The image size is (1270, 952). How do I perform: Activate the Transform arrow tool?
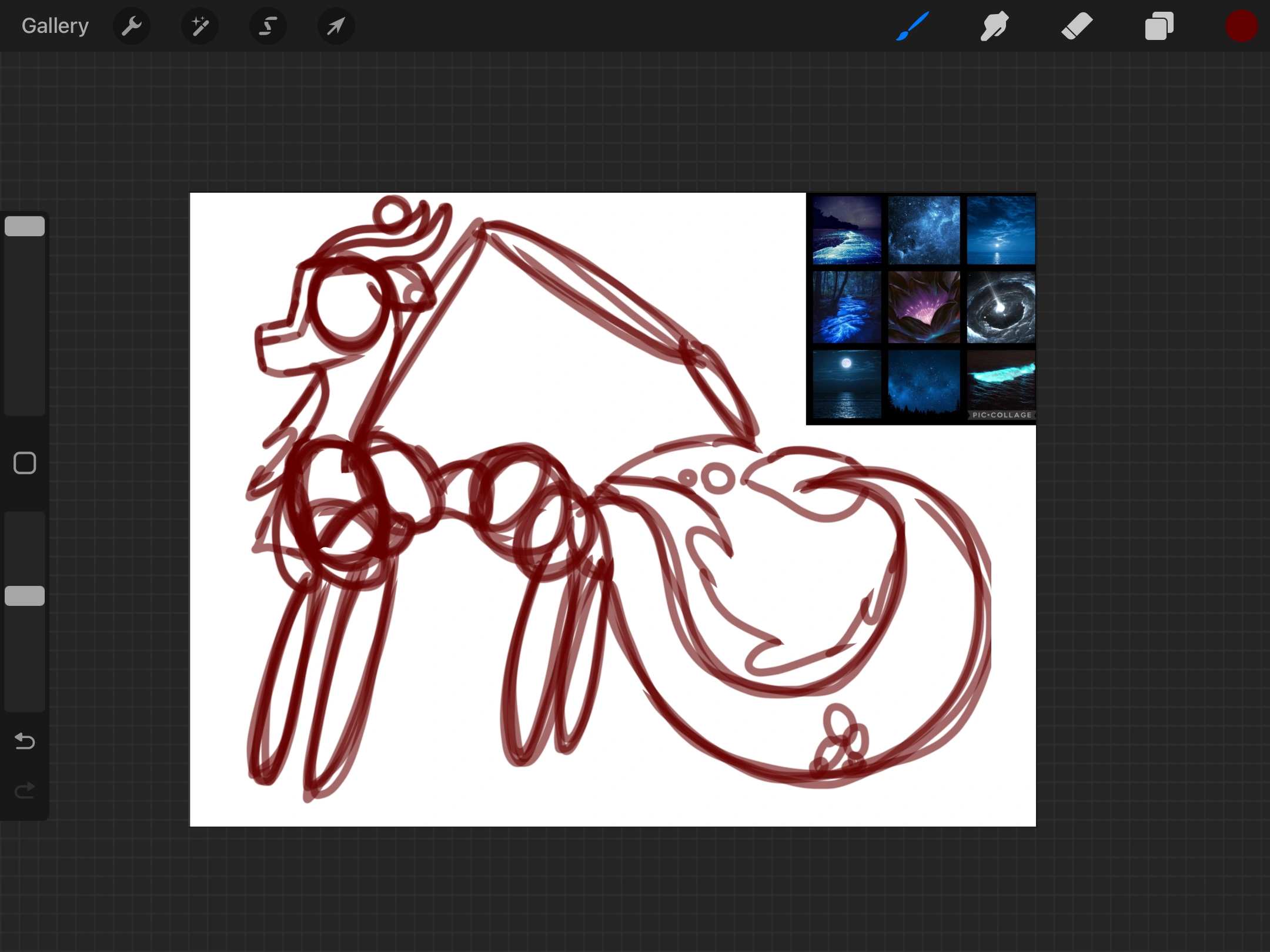(x=336, y=26)
